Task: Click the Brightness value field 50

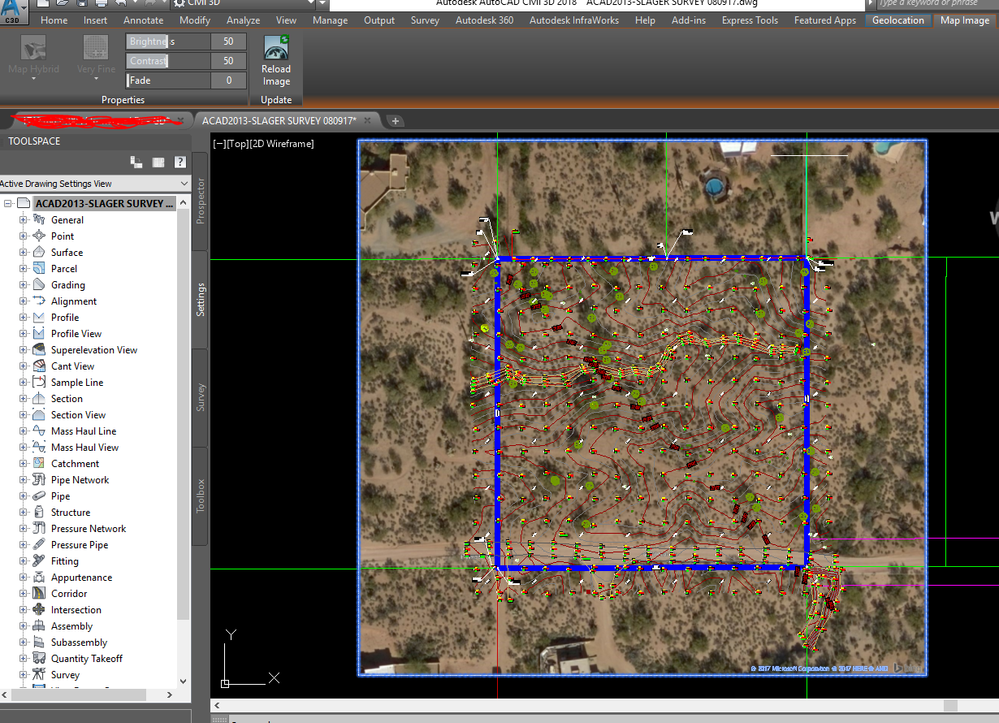Action: point(228,41)
